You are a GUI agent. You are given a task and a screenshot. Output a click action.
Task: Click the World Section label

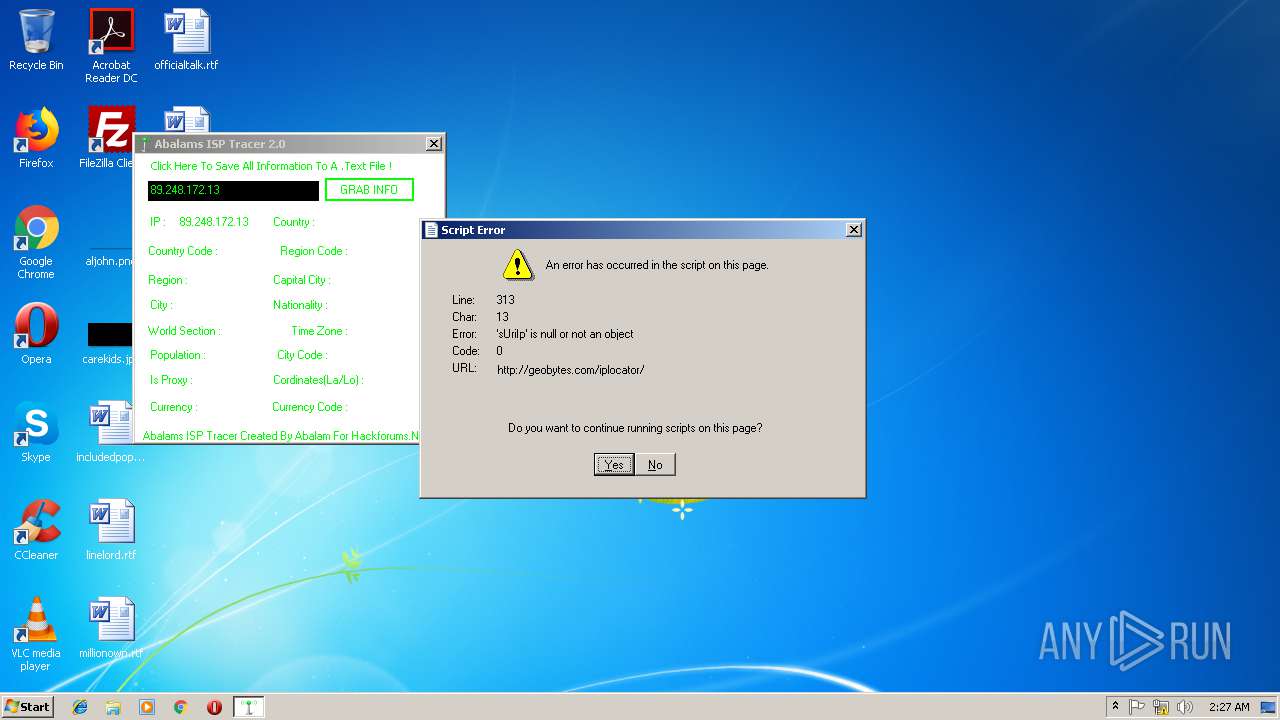coord(185,331)
